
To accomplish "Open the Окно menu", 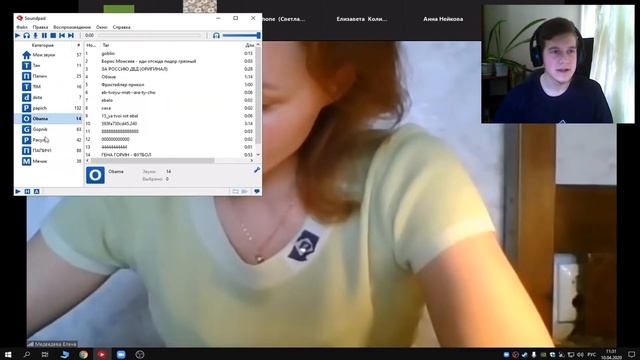I will pyautogui.click(x=102, y=27).
